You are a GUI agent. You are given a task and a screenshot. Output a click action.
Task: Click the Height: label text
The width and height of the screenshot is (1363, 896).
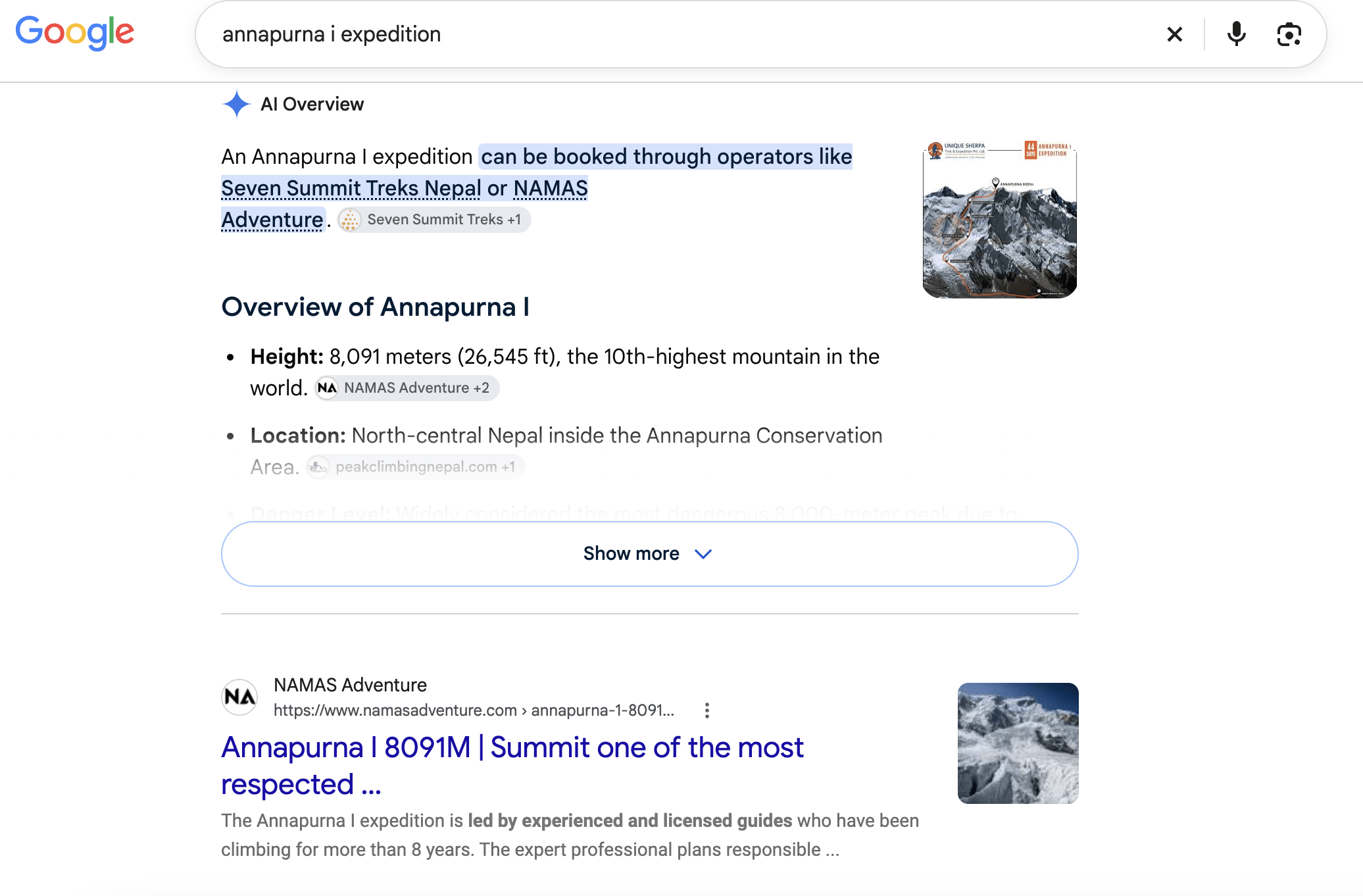click(287, 357)
